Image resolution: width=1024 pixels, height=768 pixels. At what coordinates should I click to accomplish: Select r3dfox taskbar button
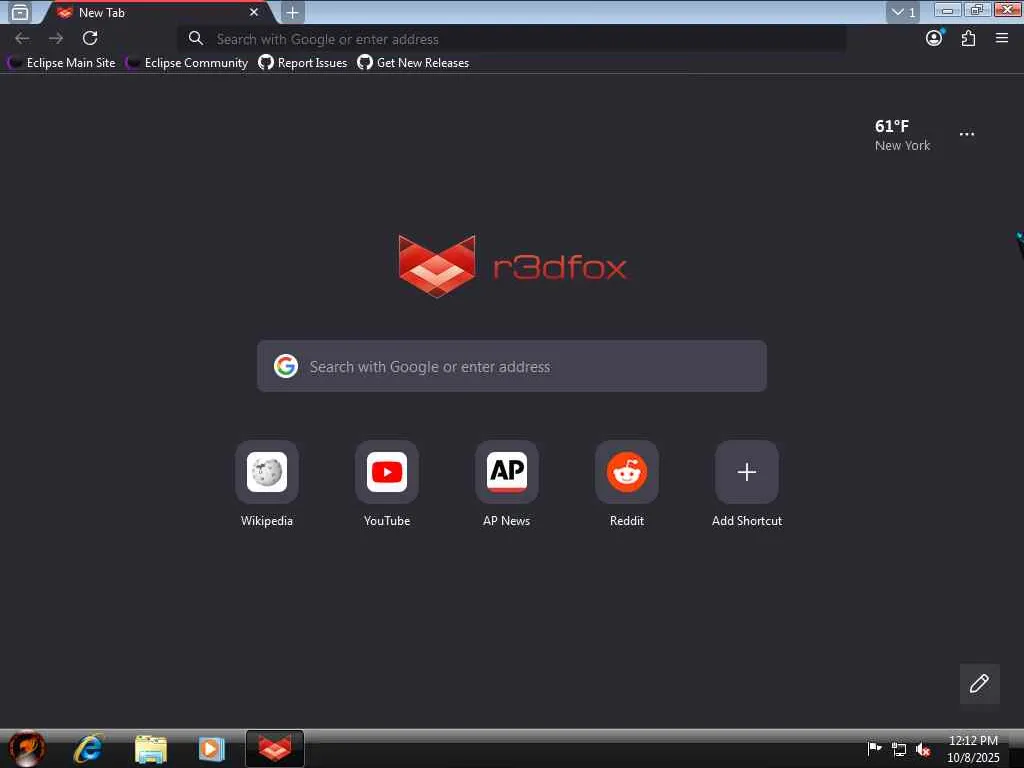pos(274,748)
